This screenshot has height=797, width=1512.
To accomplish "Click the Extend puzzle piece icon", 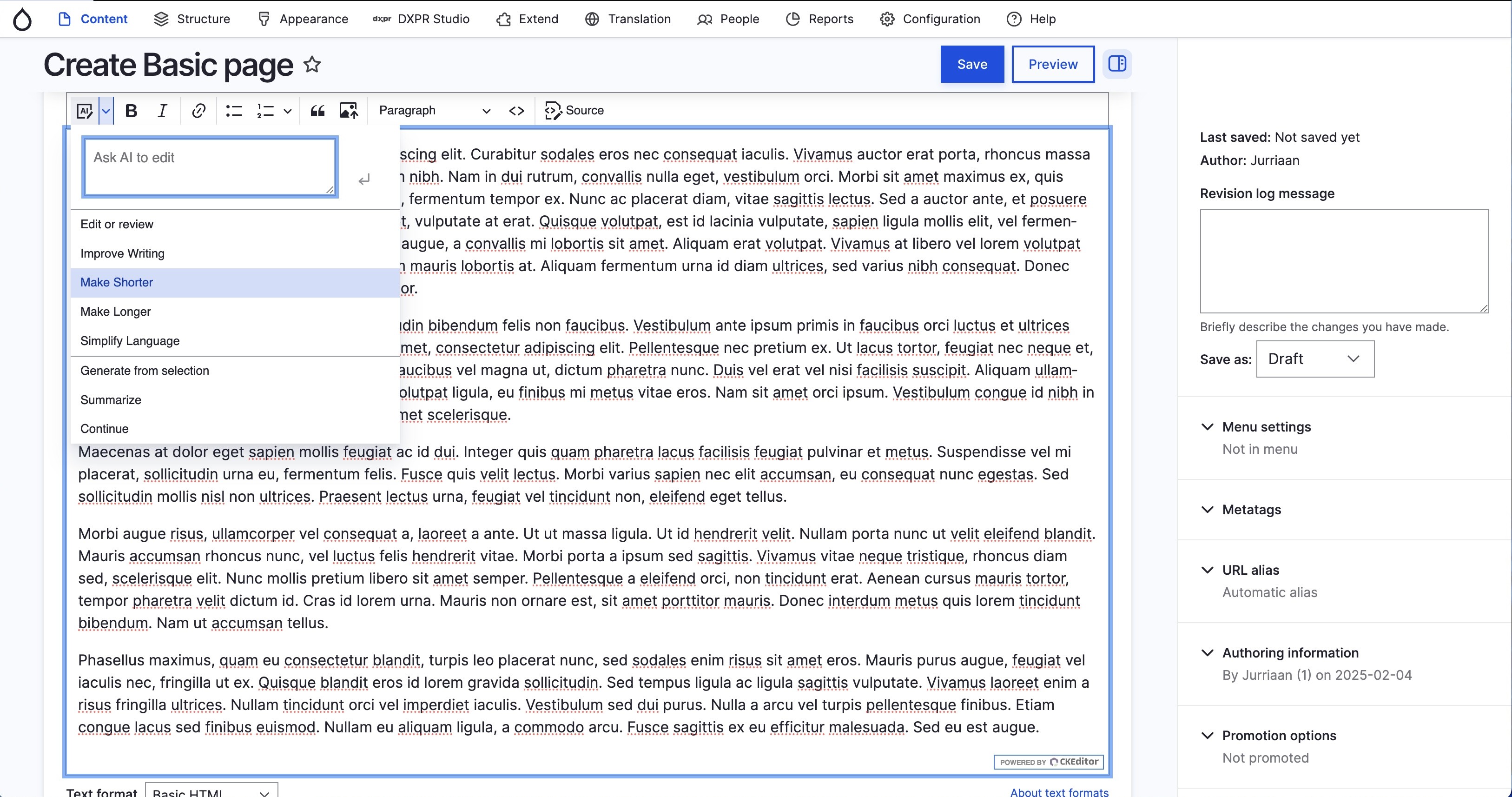I will (503, 19).
